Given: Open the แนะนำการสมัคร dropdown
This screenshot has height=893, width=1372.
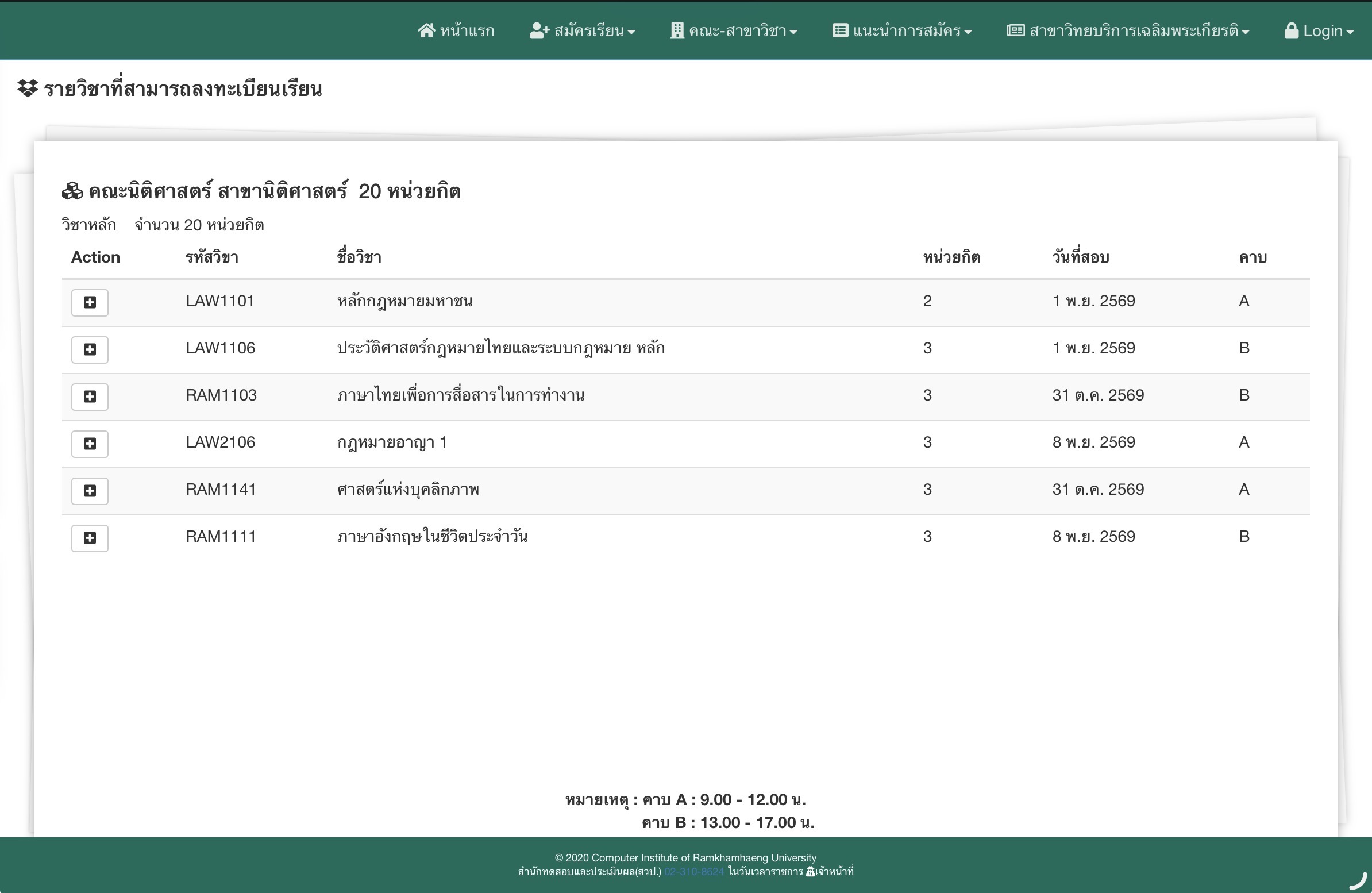Looking at the screenshot, I should (902, 30).
